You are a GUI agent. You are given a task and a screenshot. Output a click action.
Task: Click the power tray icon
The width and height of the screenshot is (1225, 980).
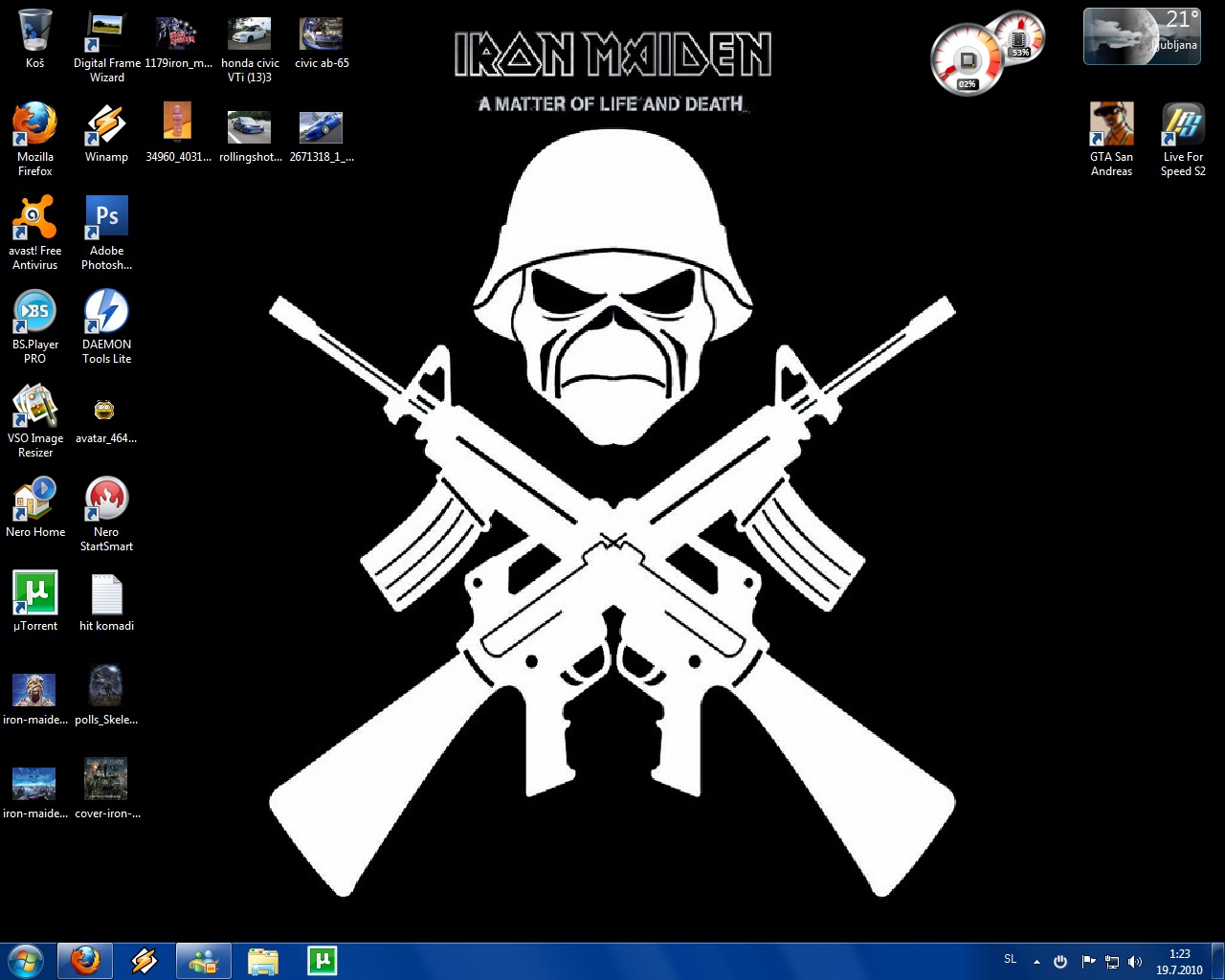click(x=1060, y=961)
